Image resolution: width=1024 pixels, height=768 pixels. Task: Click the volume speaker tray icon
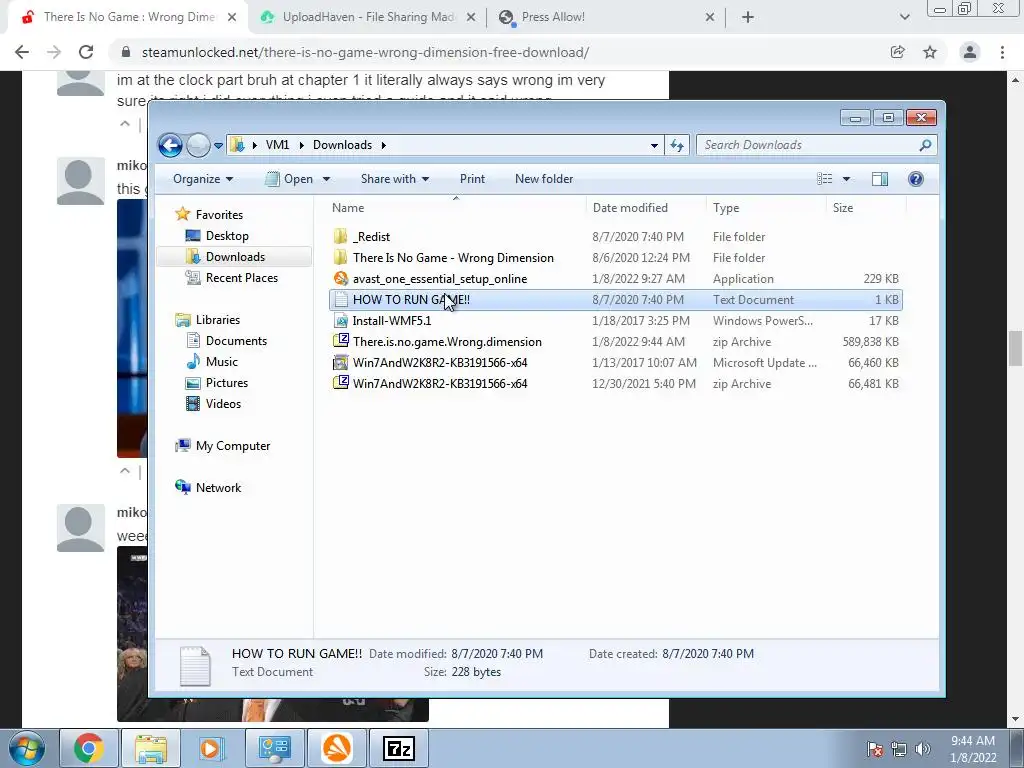(x=923, y=748)
